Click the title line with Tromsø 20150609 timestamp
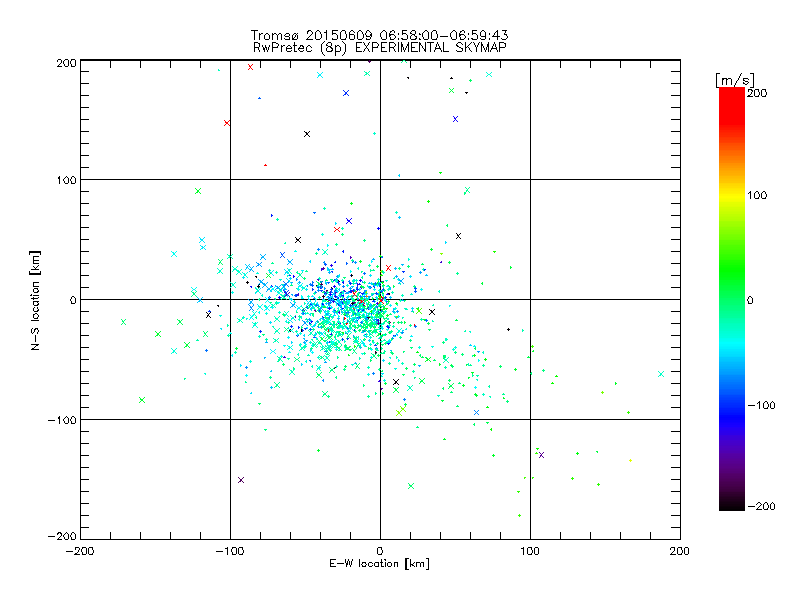Image resolution: width=800 pixels, height=600 pixels. [x=379, y=35]
